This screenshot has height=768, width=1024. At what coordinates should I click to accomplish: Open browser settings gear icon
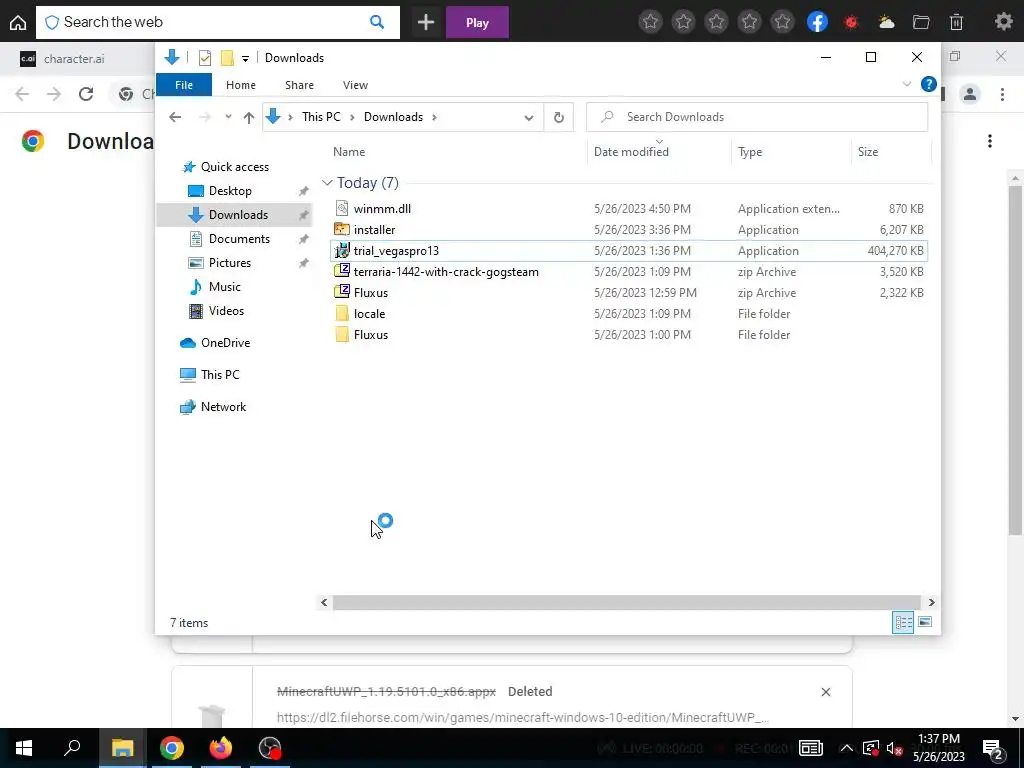tap(1003, 22)
